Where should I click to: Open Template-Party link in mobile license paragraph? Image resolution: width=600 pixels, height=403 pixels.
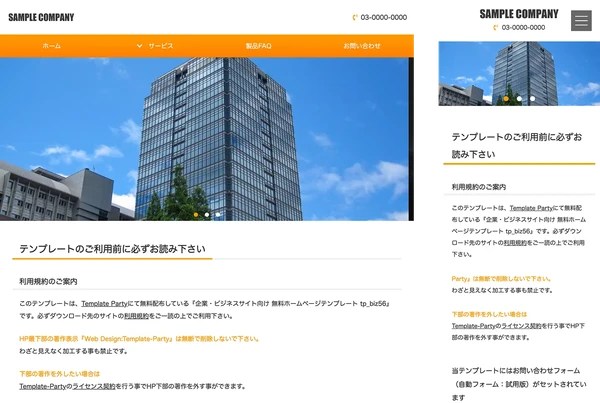473,326
